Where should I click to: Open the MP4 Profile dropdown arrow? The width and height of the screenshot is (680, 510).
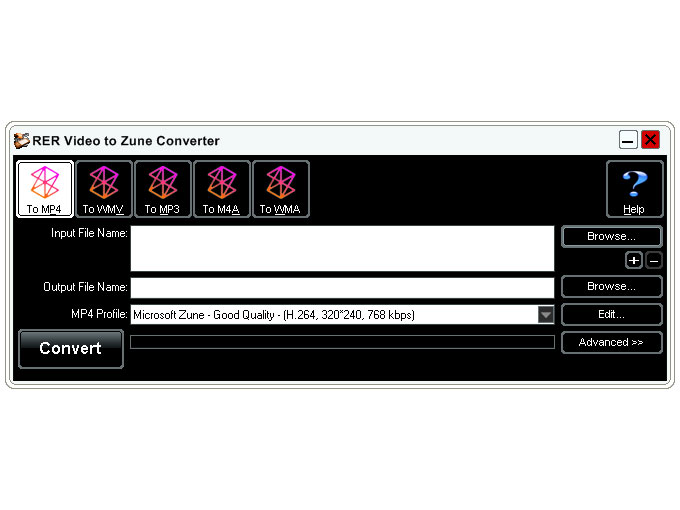[546, 314]
